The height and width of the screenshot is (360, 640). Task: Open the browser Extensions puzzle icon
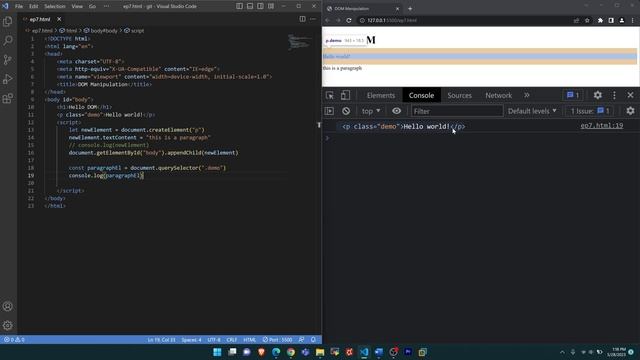[600, 20]
